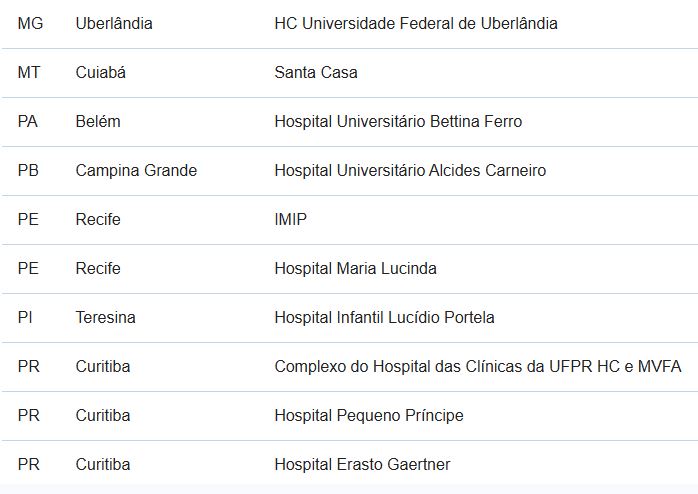Click the Uberlândia city cell

(114, 24)
